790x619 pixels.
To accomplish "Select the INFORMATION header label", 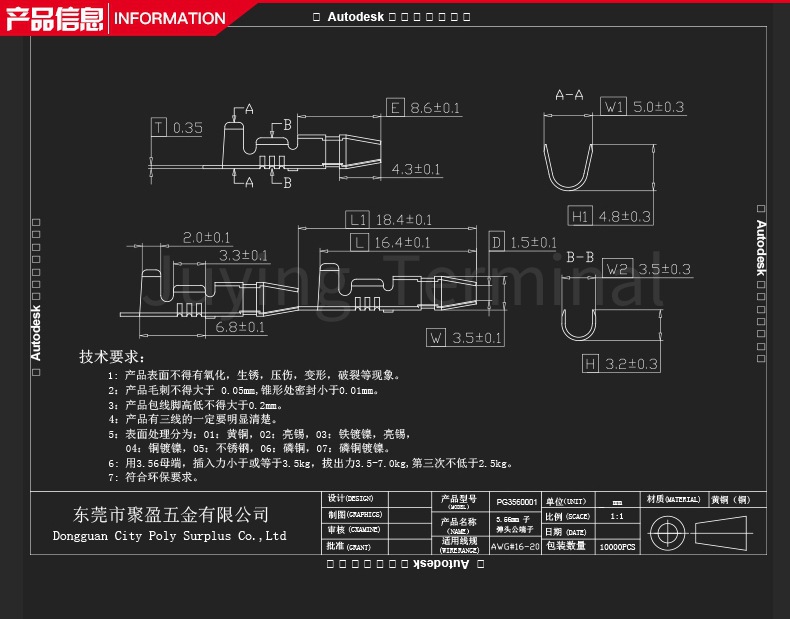I will [169, 18].
